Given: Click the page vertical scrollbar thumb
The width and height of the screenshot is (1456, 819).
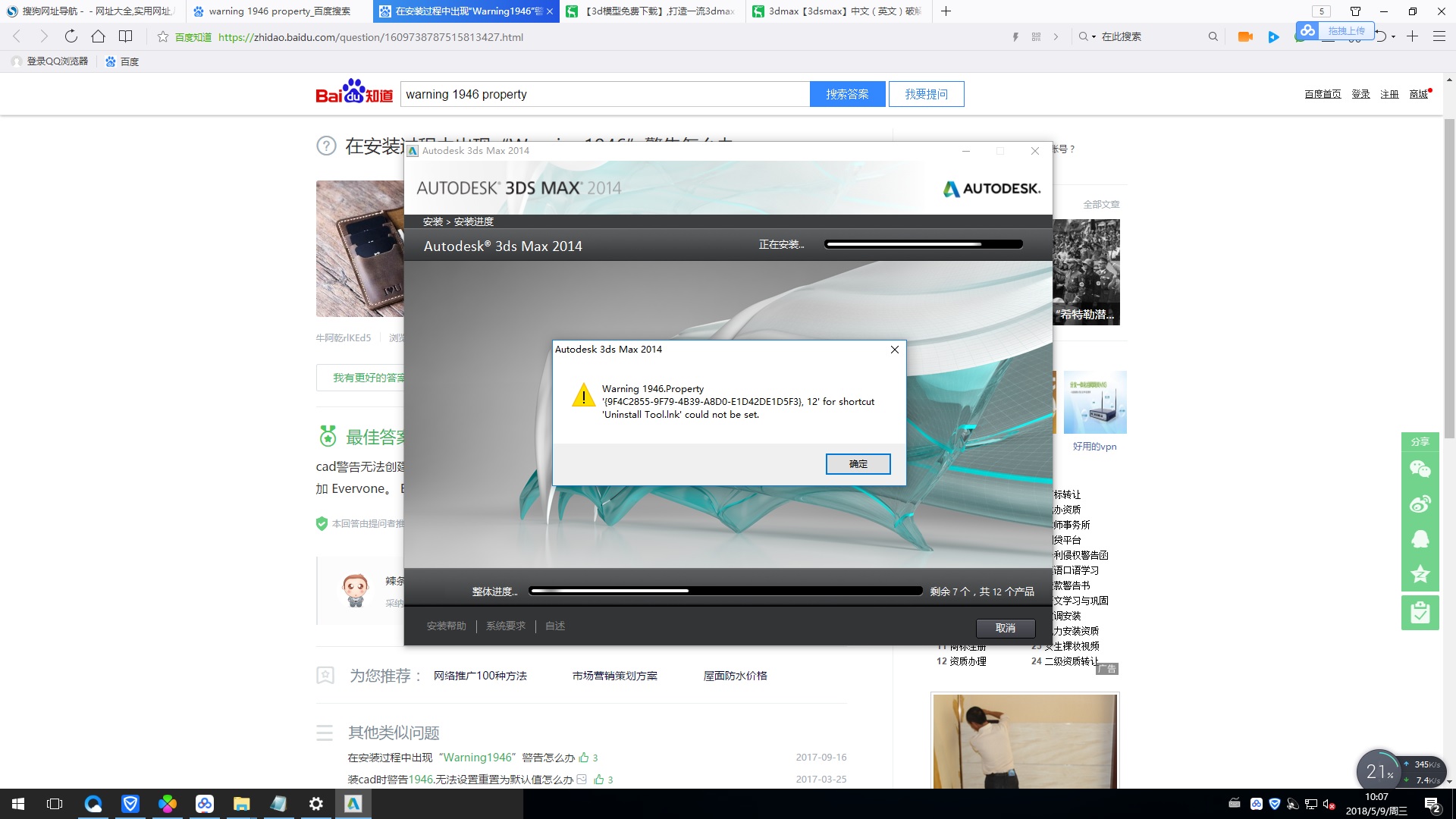Looking at the screenshot, I should pyautogui.click(x=1449, y=278).
